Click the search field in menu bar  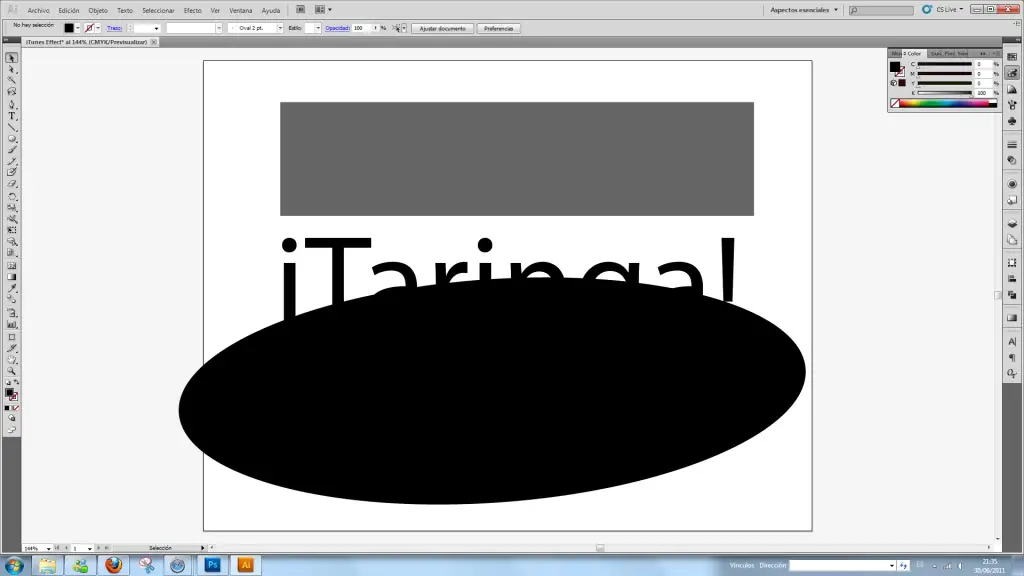coord(881,10)
